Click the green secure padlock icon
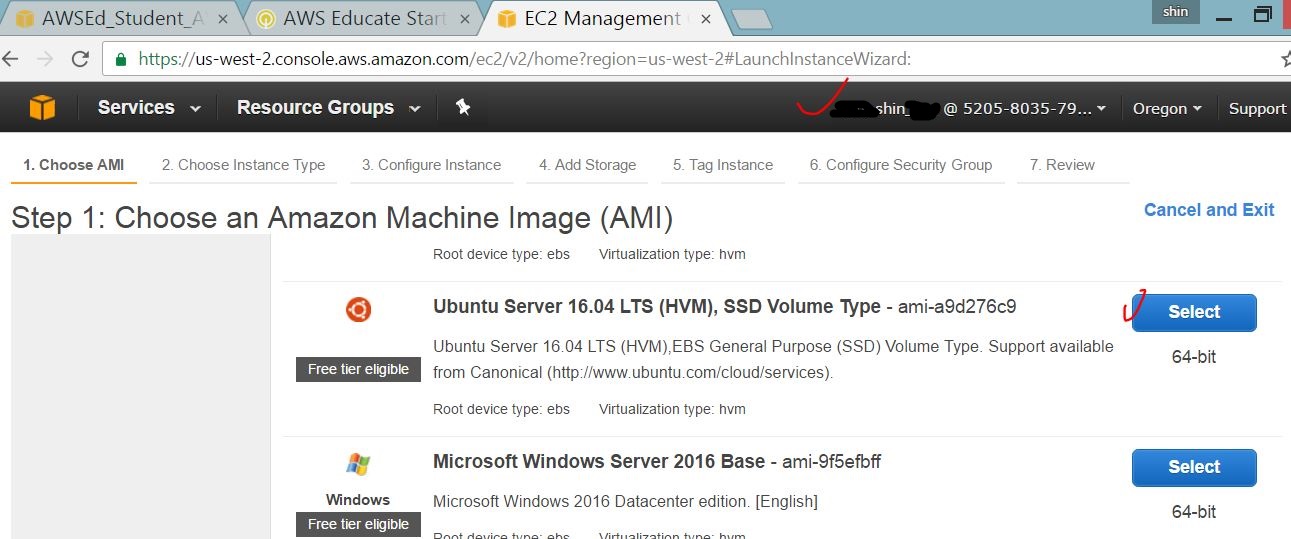This screenshot has width=1291, height=539. (x=121, y=59)
